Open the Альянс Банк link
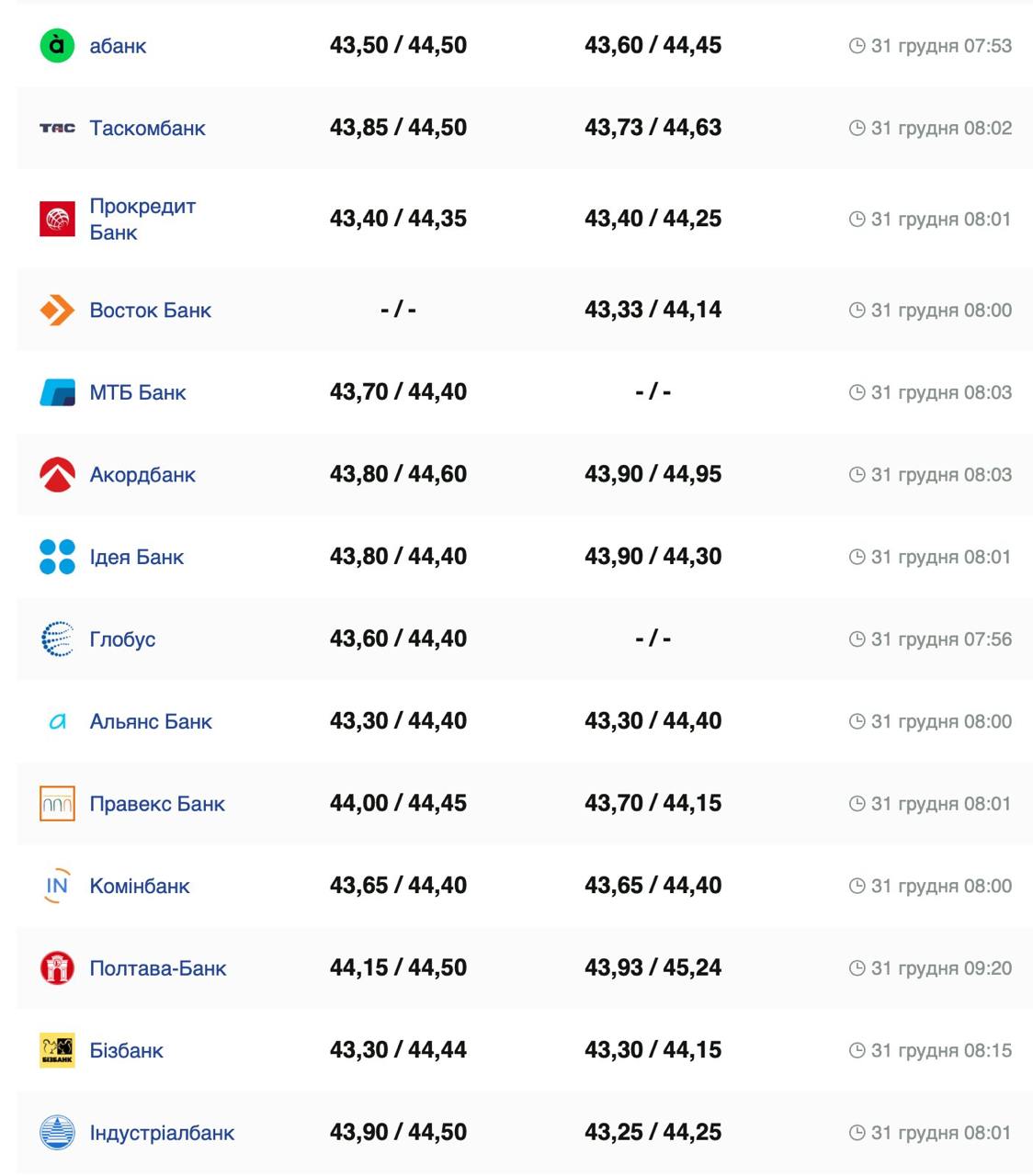The height and width of the screenshot is (1176, 1033). point(151,721)
